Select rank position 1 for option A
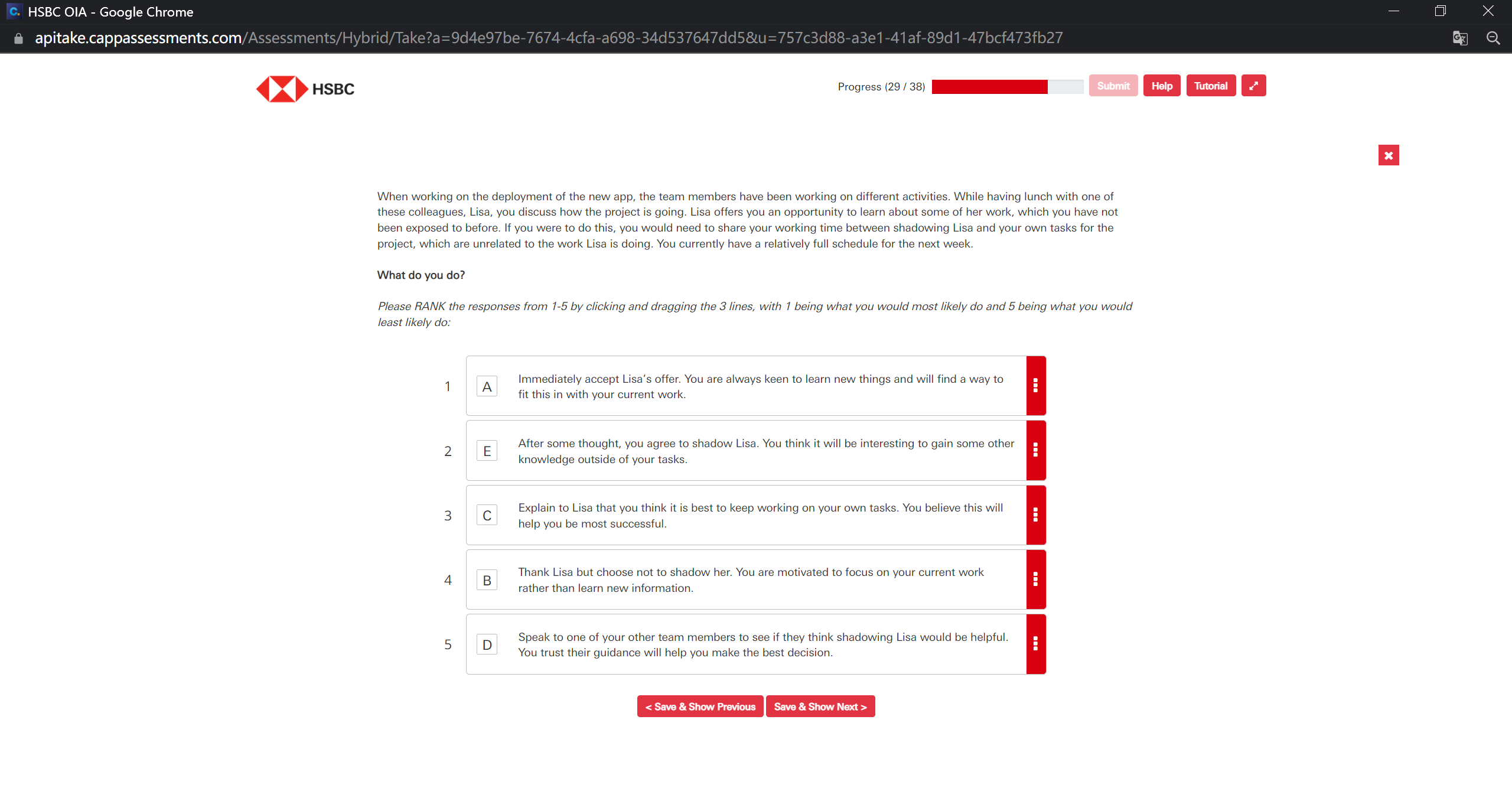 click(x=447, y=386)
